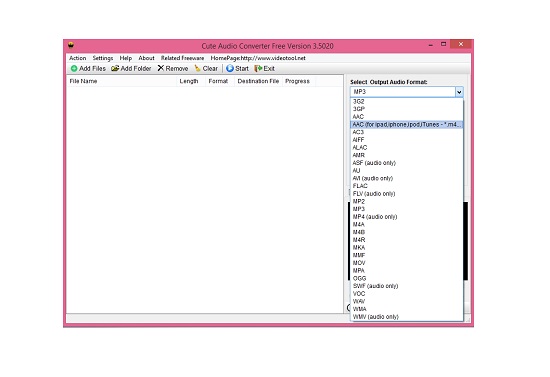This screenshot has width=550, height=377.
Task: Choose M4B from the format list
Action: [407, 232]
